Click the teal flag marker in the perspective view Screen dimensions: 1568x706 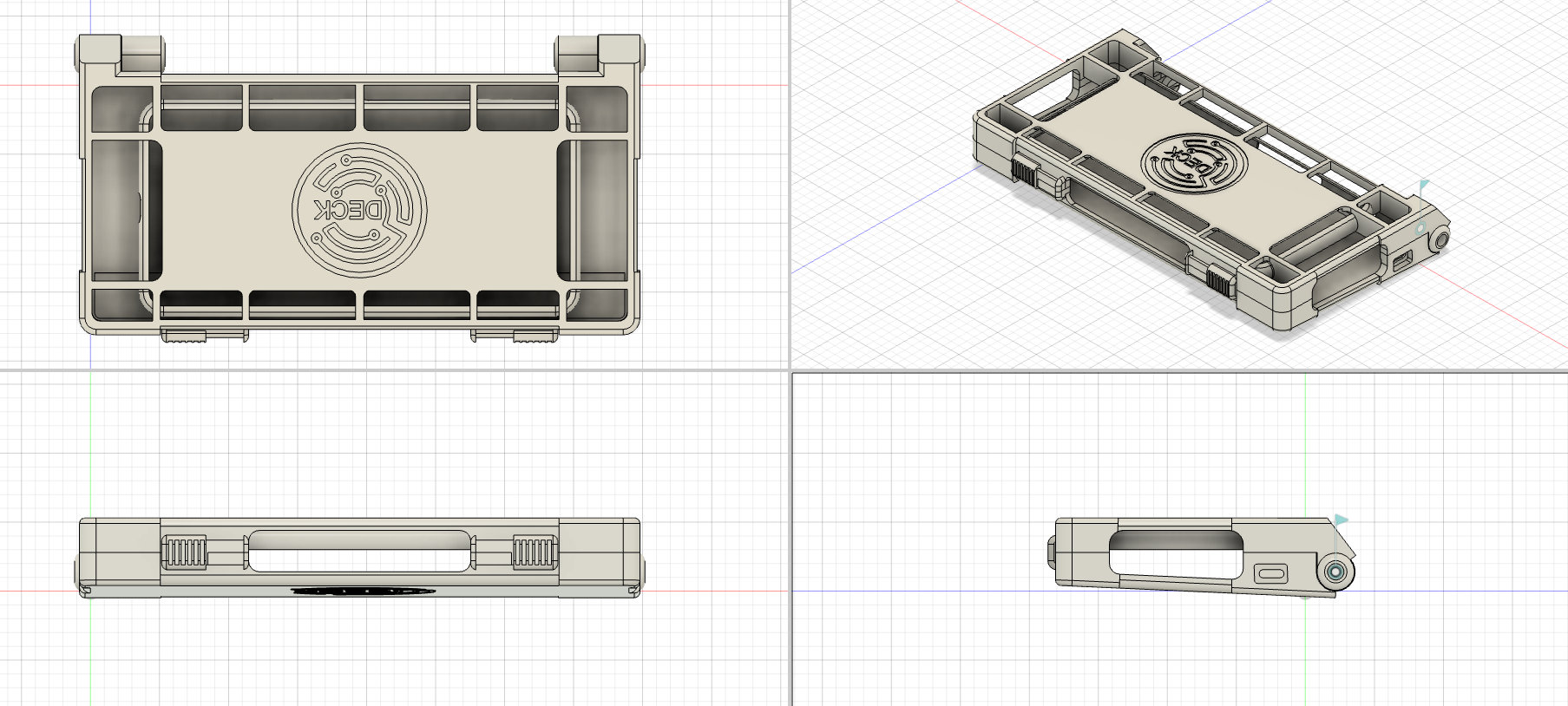tap(1424, 186)
